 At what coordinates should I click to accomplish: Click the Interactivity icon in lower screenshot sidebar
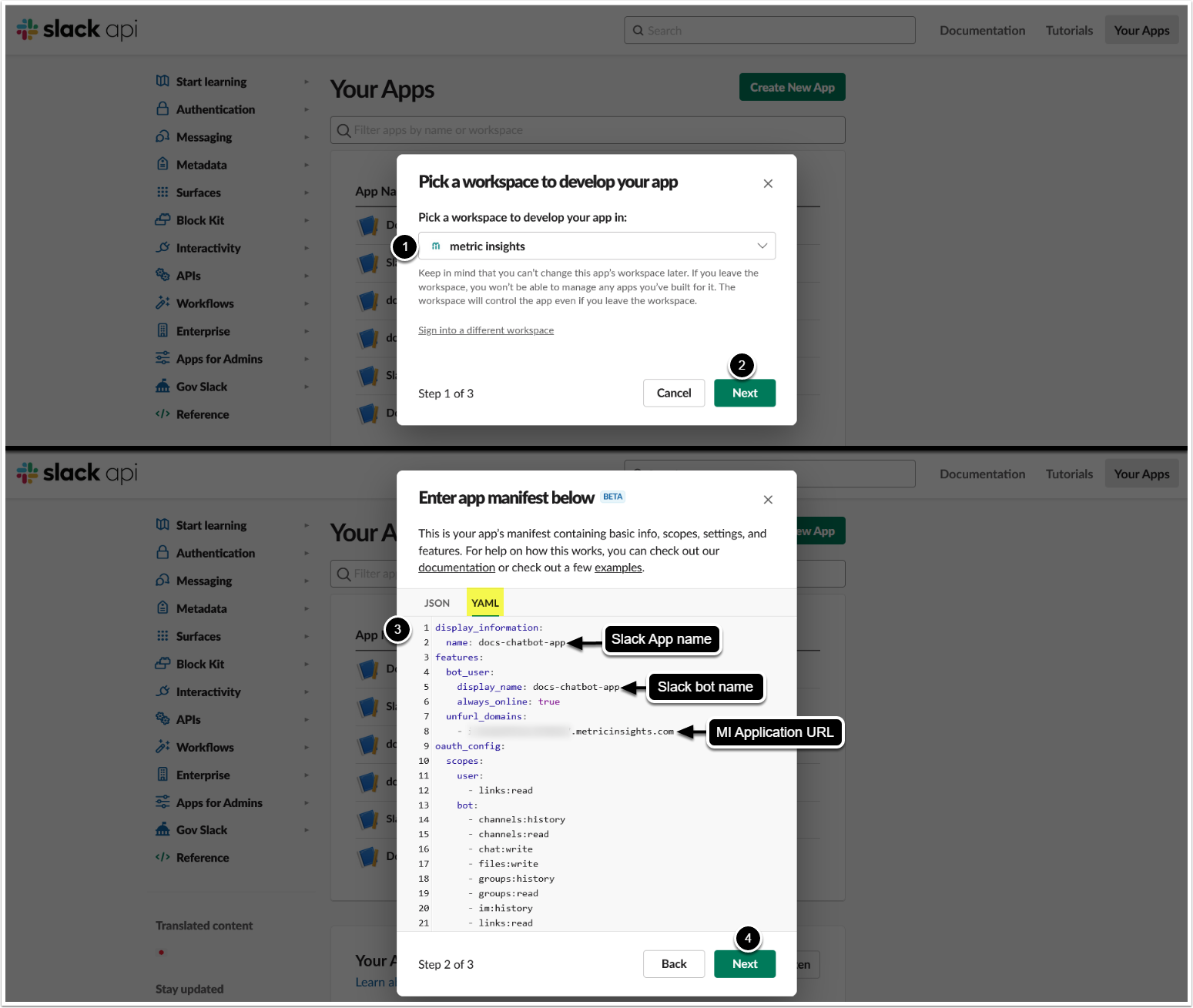pyautogui.click(x=163, y=691)
